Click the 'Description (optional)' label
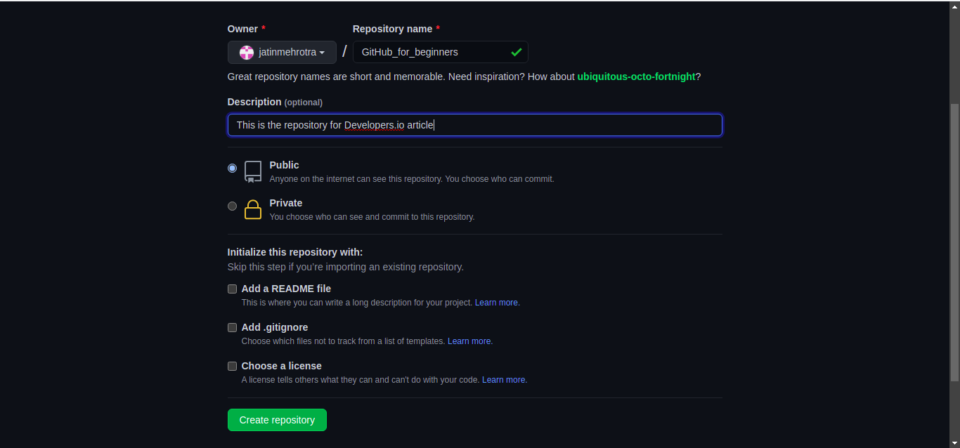The image size is (960, 448). (x=275, y=102)
